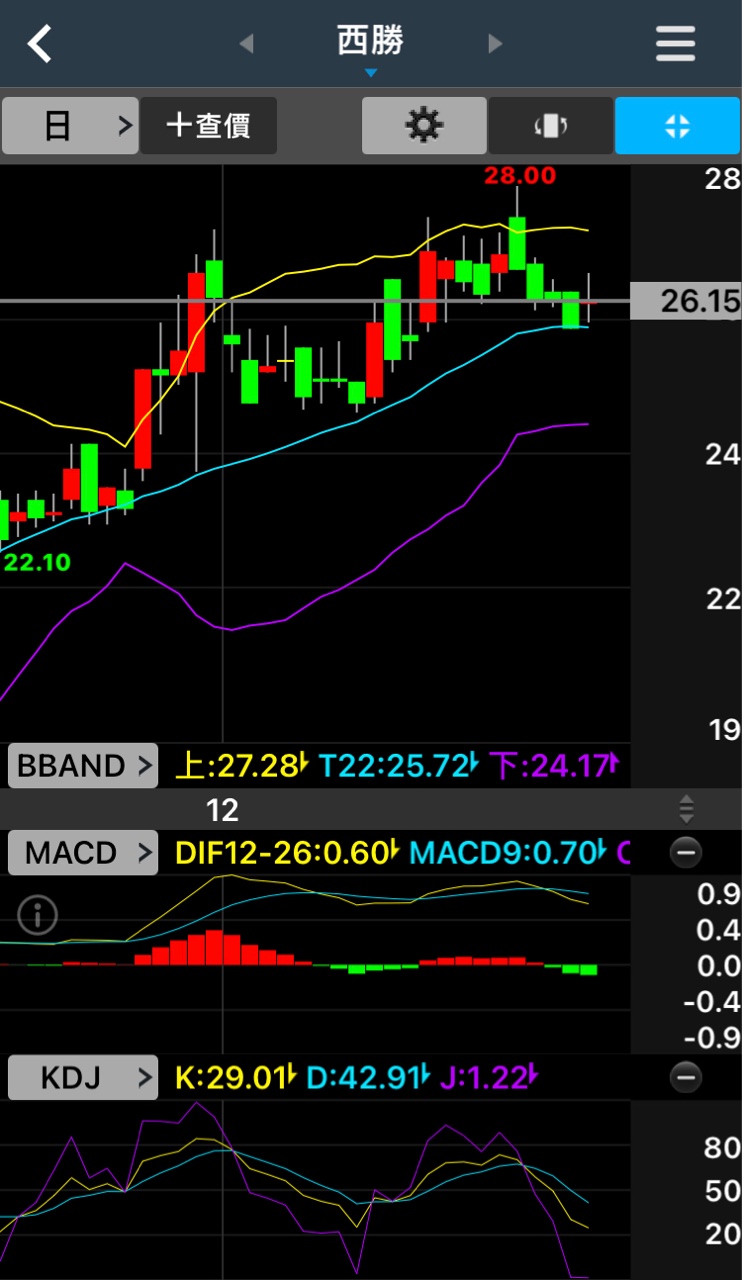Open the hamburger menu
The height and width of the screenshot is (1280, 742).
tap(675, 44)
